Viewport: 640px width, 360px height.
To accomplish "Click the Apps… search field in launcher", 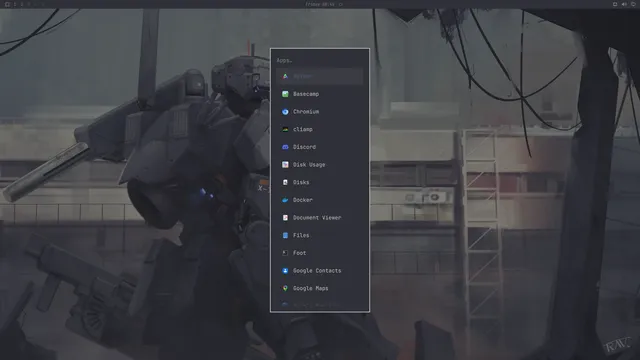I will 320,60.
